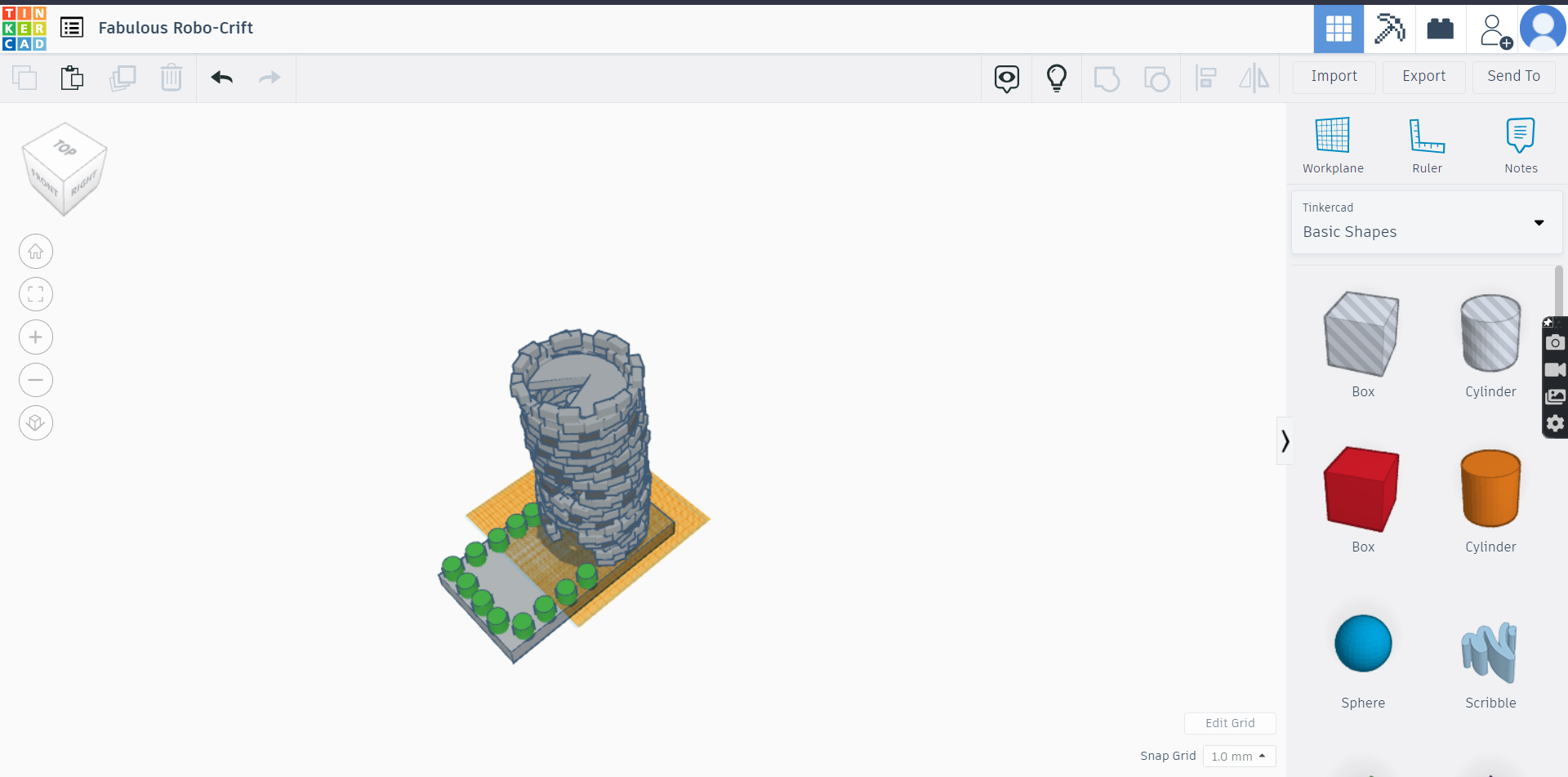The height and width of the screenshot is (777, 1568).
Task: Open the Blocks pickaxe mode
Action: (x=1389, y=29)
